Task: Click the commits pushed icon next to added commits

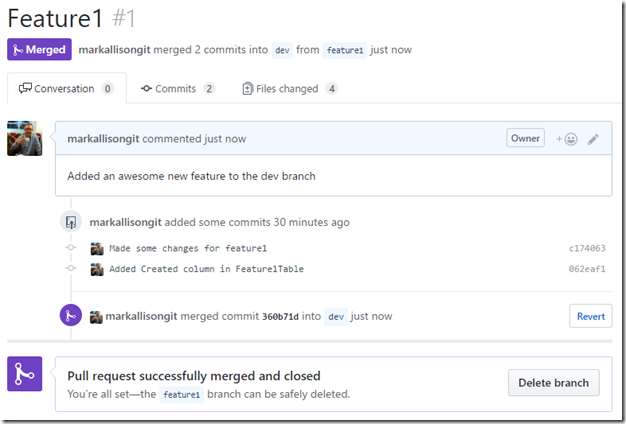Action: pyautogui.click(x=71, y=222)
